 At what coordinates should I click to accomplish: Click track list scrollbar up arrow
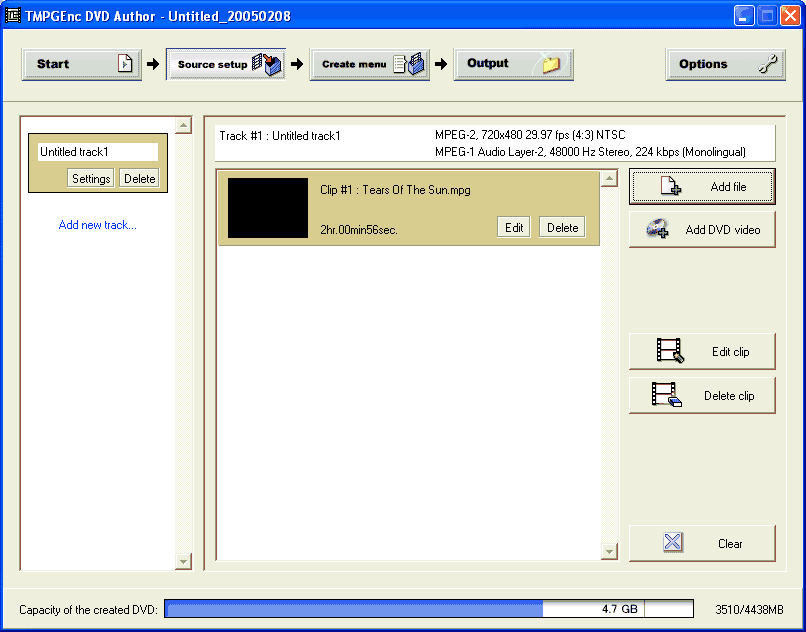(x=183, y=125)
